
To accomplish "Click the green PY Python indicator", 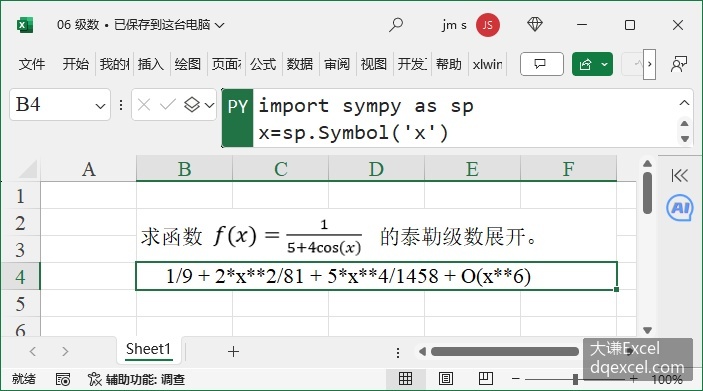I will click(x=238, y=118).
